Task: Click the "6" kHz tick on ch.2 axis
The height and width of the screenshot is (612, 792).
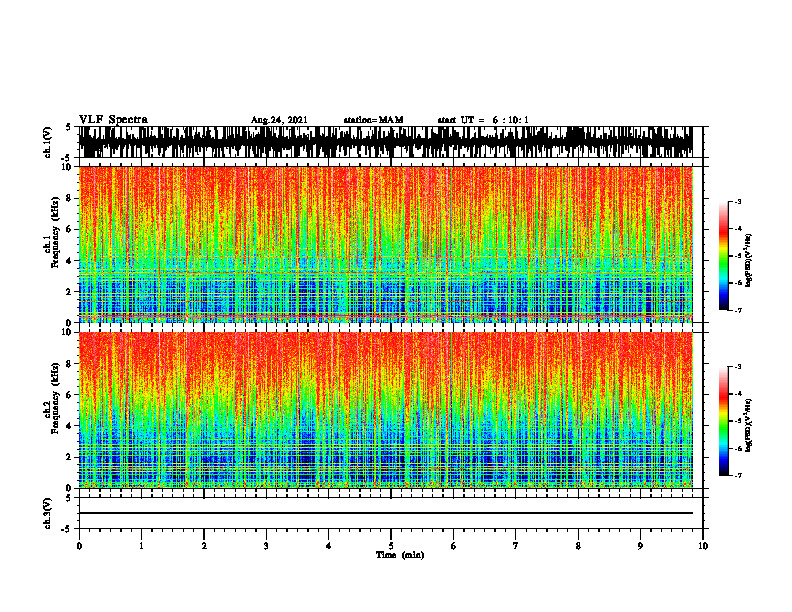Action: (x=70, y=395)
